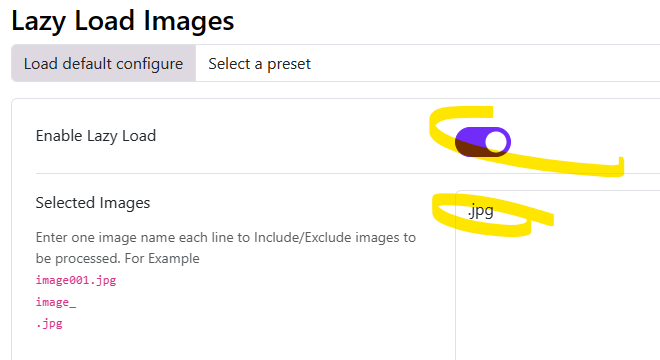Open the Select a preset dropdown
660x360 pixels.
pos(428,63)
